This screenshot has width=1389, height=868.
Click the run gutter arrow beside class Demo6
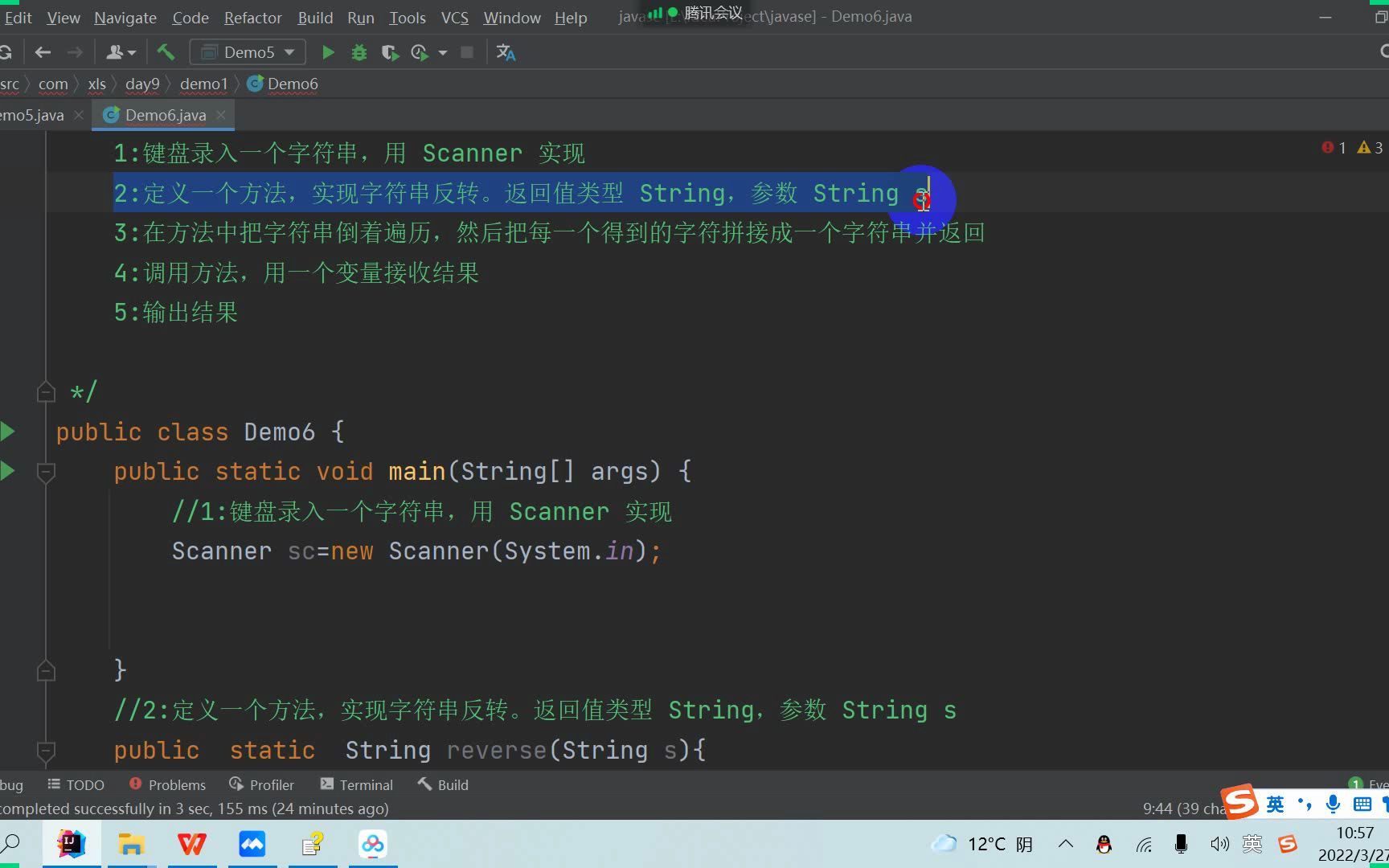tap(8, 432)
